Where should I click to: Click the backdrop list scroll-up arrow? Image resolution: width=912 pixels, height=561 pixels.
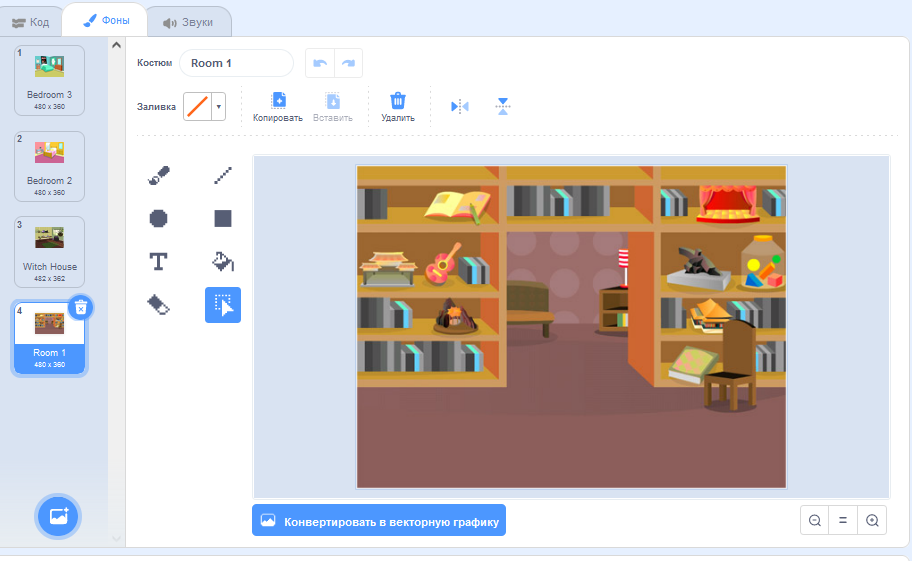116,45
